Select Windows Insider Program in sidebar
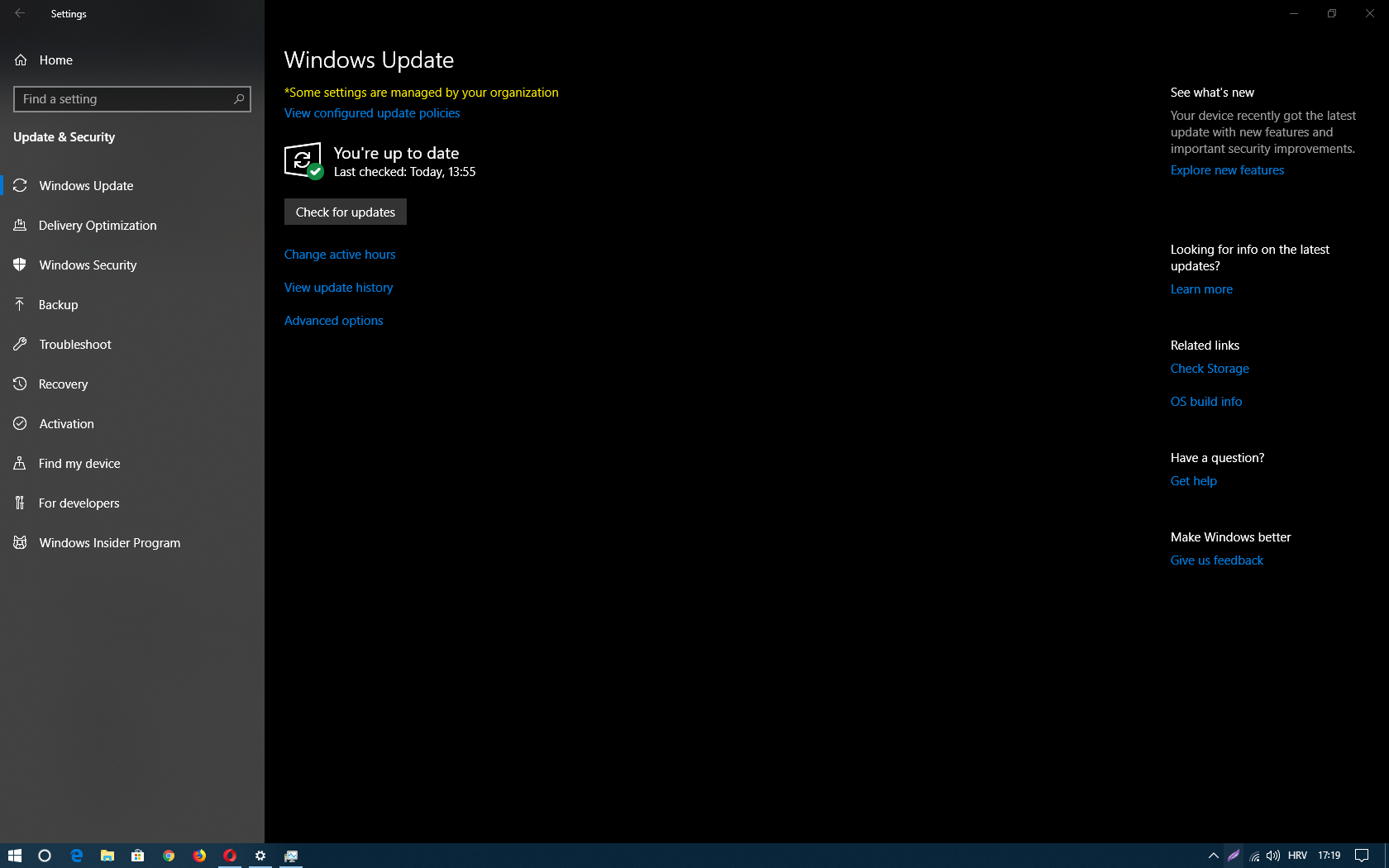1389x868 pixels. (132, 543)
